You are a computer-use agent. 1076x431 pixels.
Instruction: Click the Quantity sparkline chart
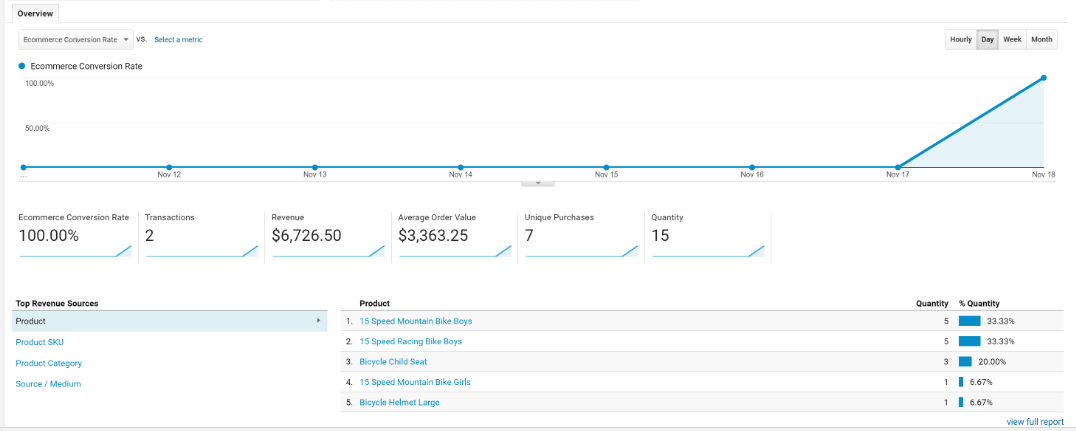point(707,252)
